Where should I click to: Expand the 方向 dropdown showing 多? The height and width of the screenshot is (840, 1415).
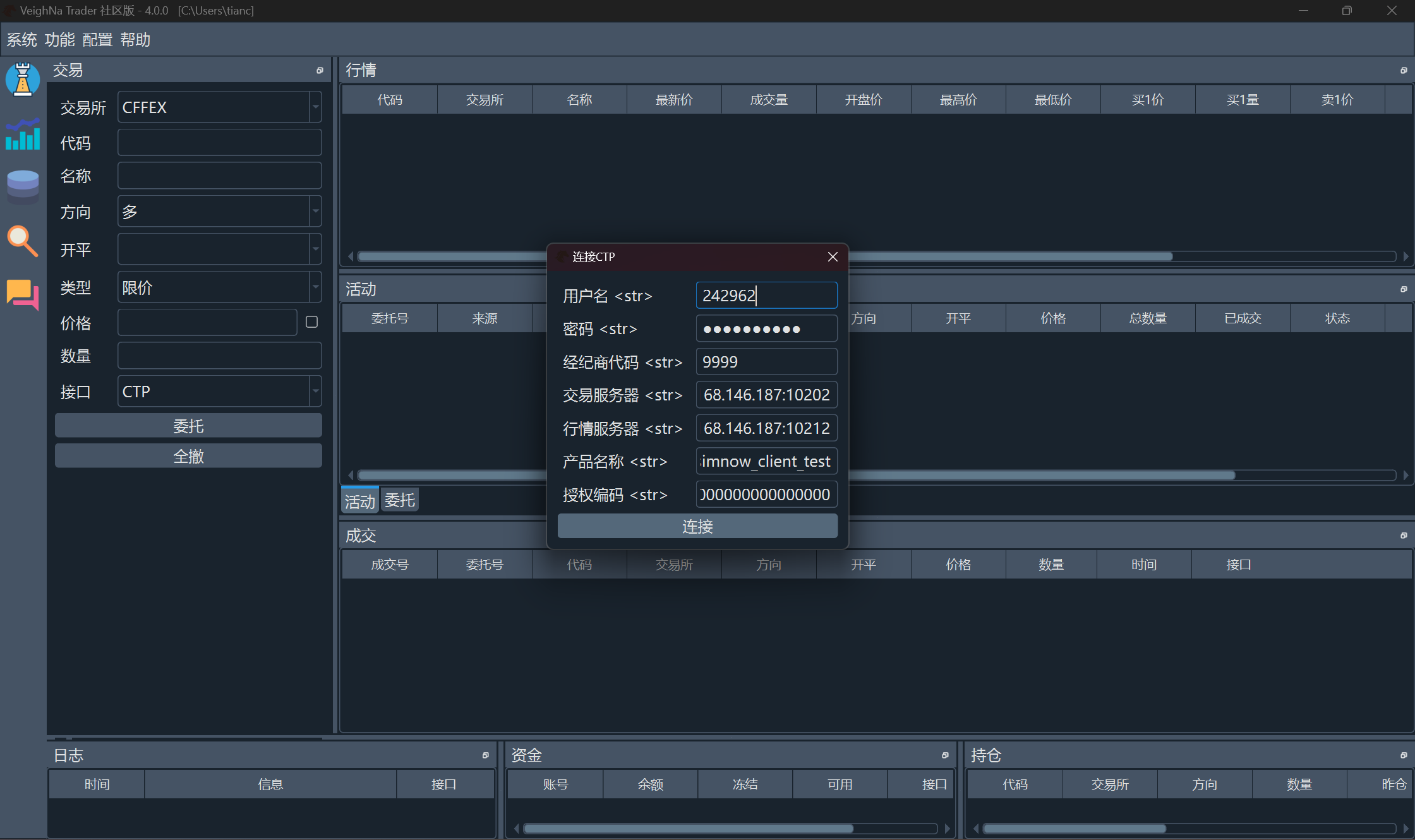point(315,212)
